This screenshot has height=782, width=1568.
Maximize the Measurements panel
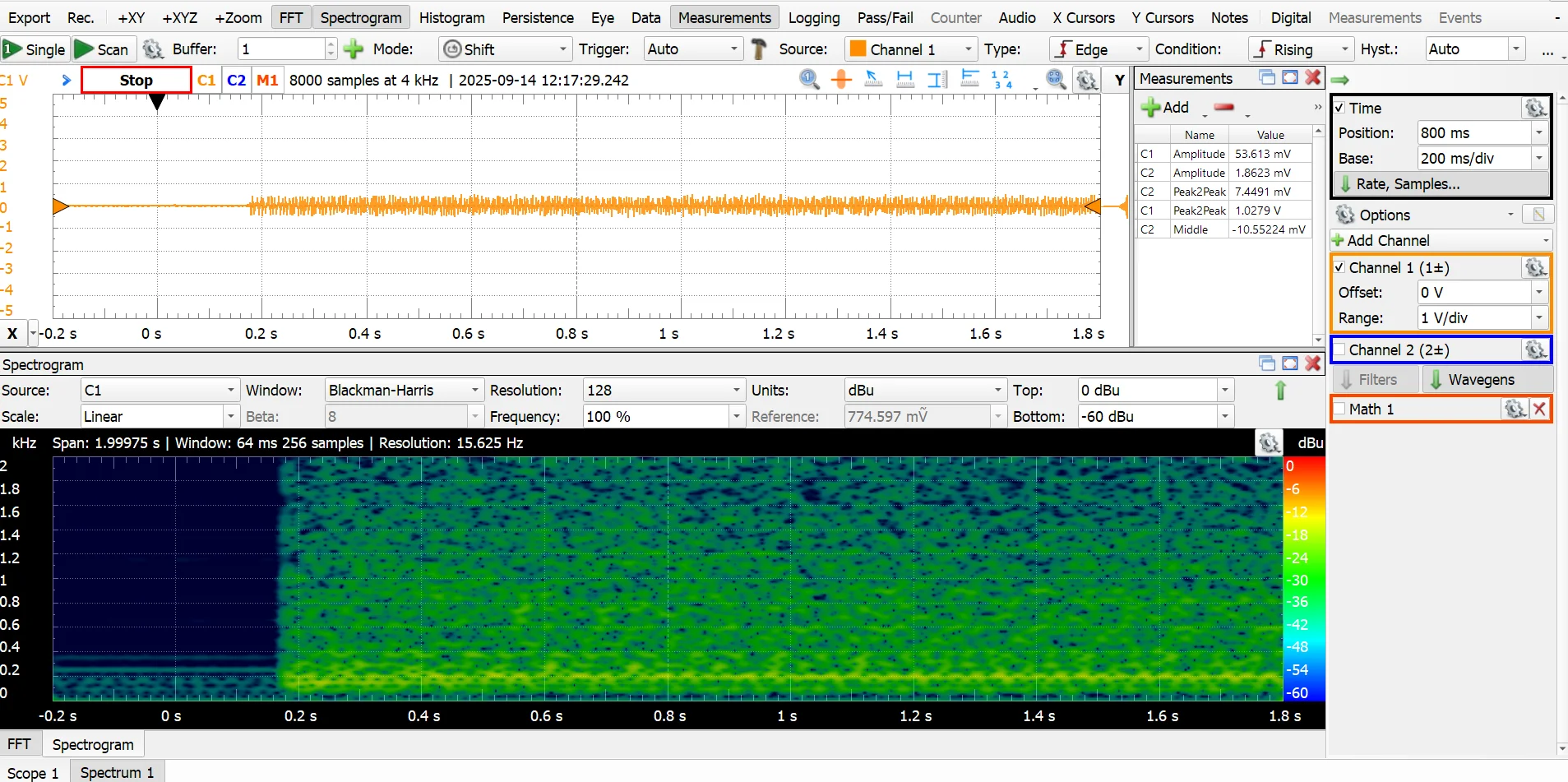[1290, 77]
